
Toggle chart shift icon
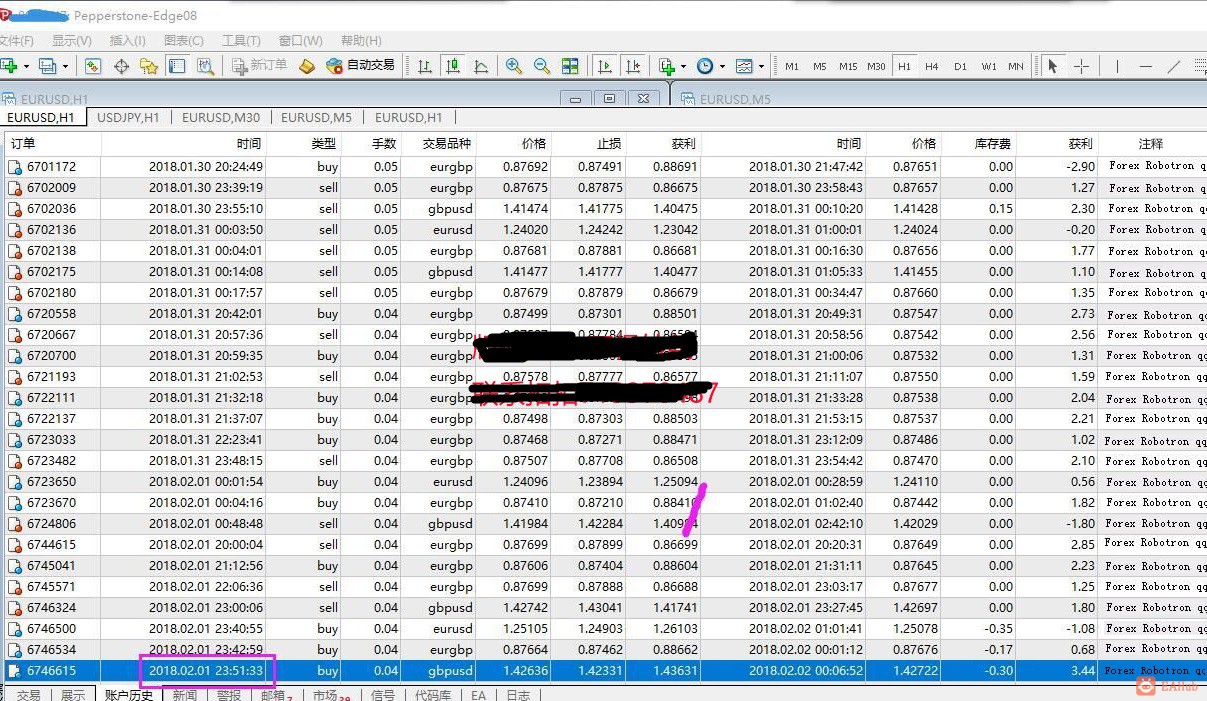pyautogui.click(x=633, y=66)
